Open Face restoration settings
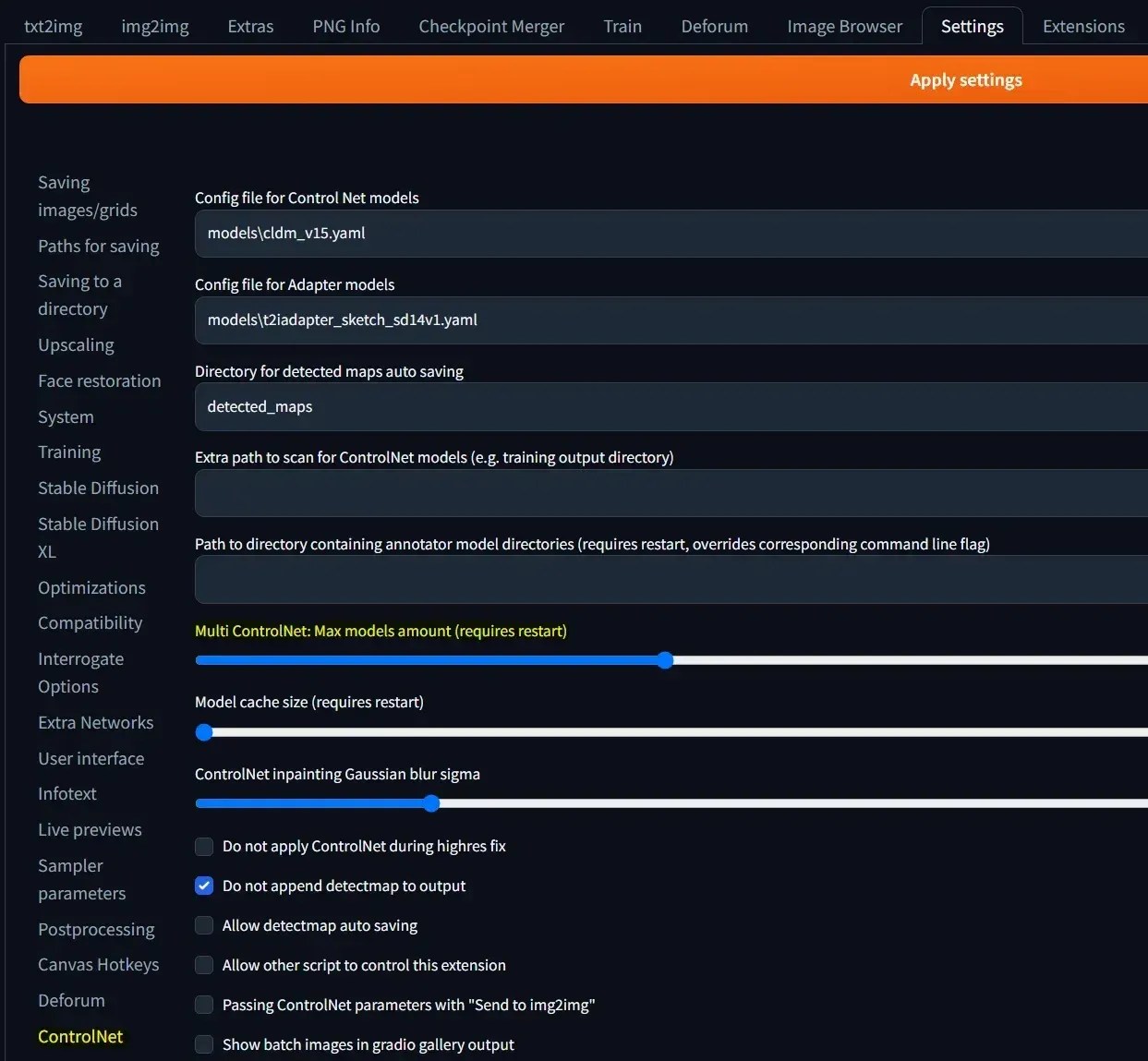Viewport: 1148px width, 1061px height. (100, 380)
